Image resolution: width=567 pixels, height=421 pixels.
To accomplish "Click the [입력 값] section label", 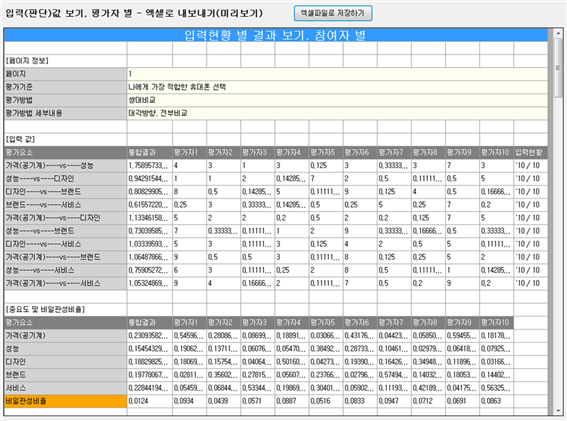I will pyautogui.click(x=20, y=139).
